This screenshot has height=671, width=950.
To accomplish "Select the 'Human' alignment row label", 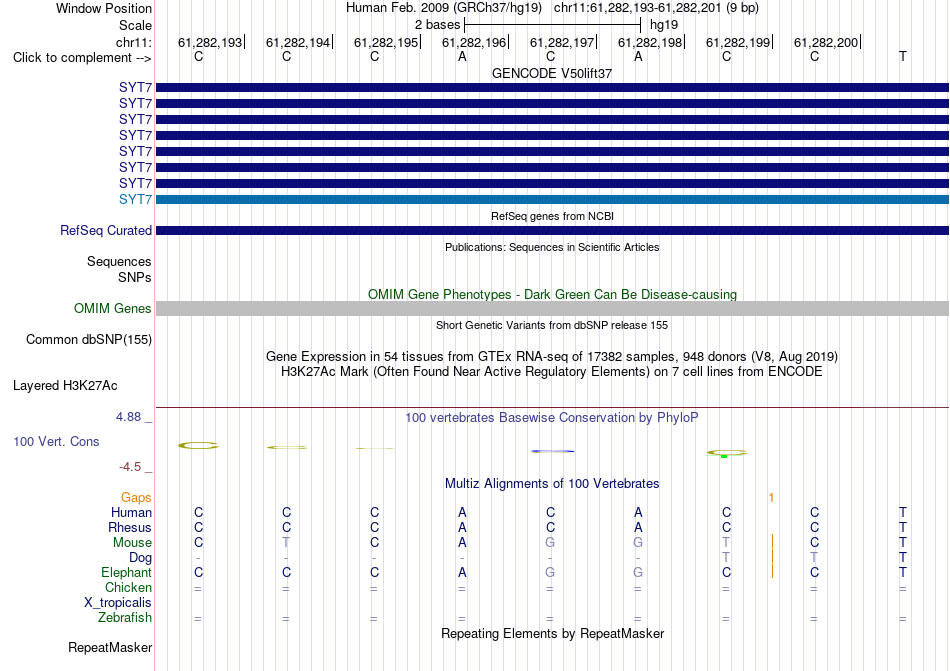I will pos(131,512).
